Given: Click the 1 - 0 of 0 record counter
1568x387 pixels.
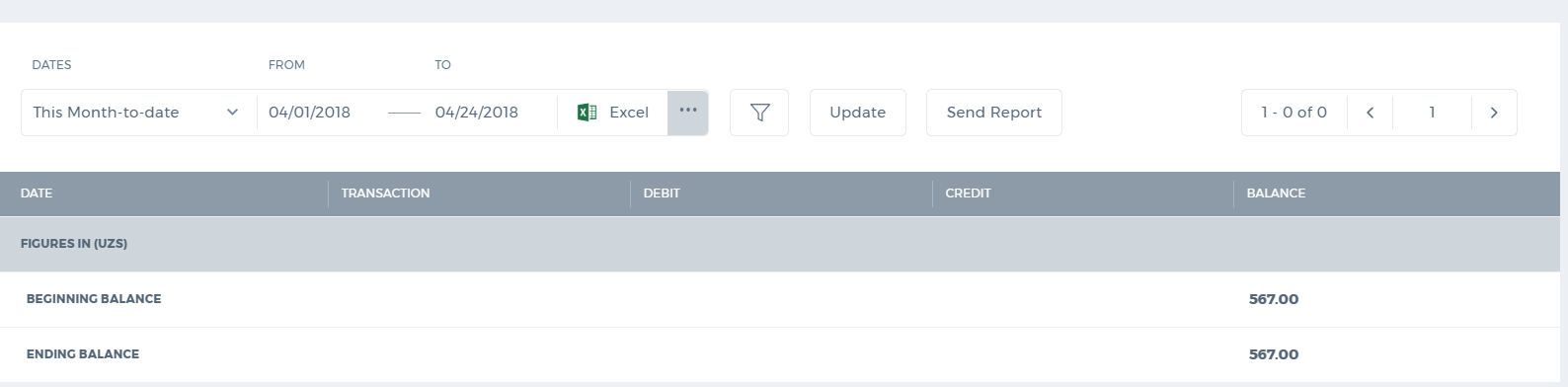Looking at the screenshot, I should pyautogui.click(x=1294, y=113).
